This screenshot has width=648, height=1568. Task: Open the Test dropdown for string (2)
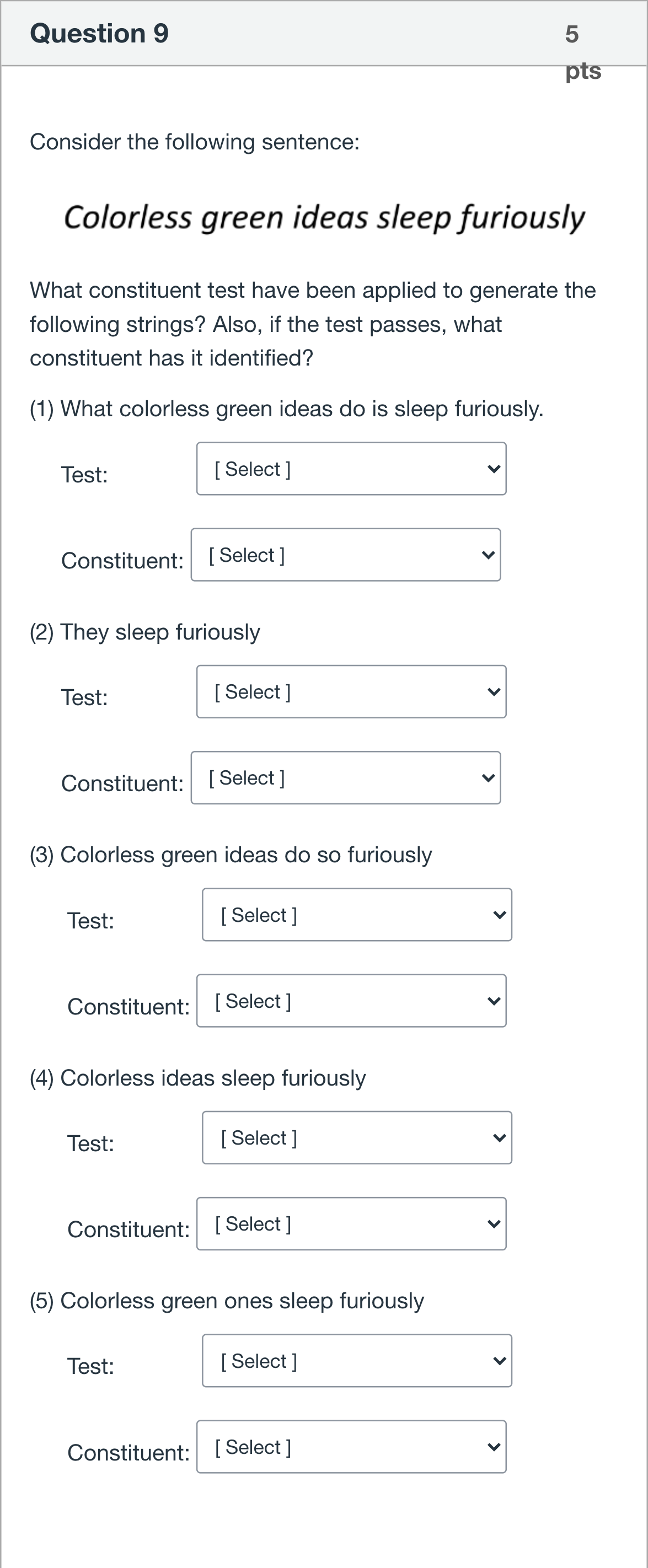click(351, 691)
